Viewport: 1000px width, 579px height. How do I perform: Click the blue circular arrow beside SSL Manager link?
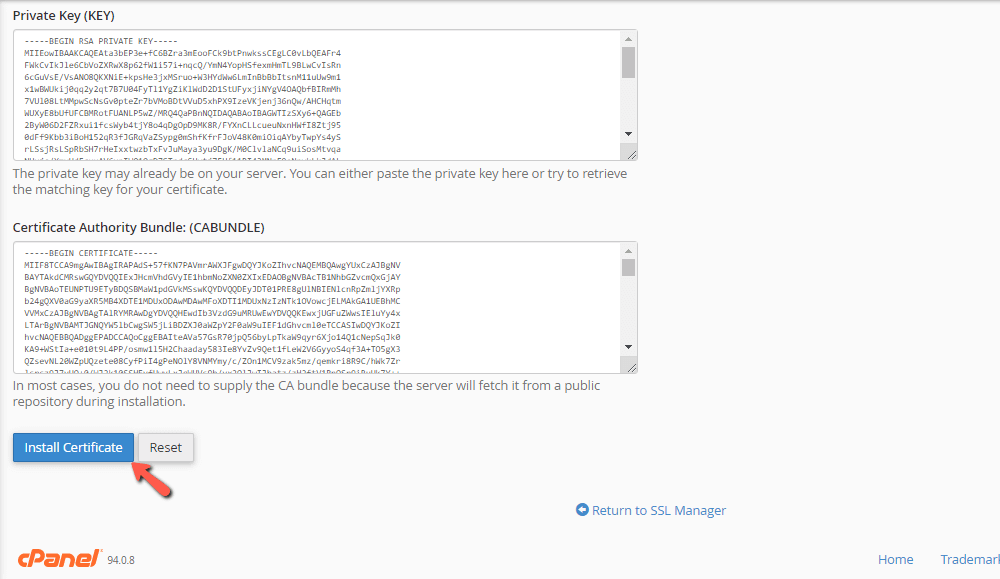tap(582, 509)
